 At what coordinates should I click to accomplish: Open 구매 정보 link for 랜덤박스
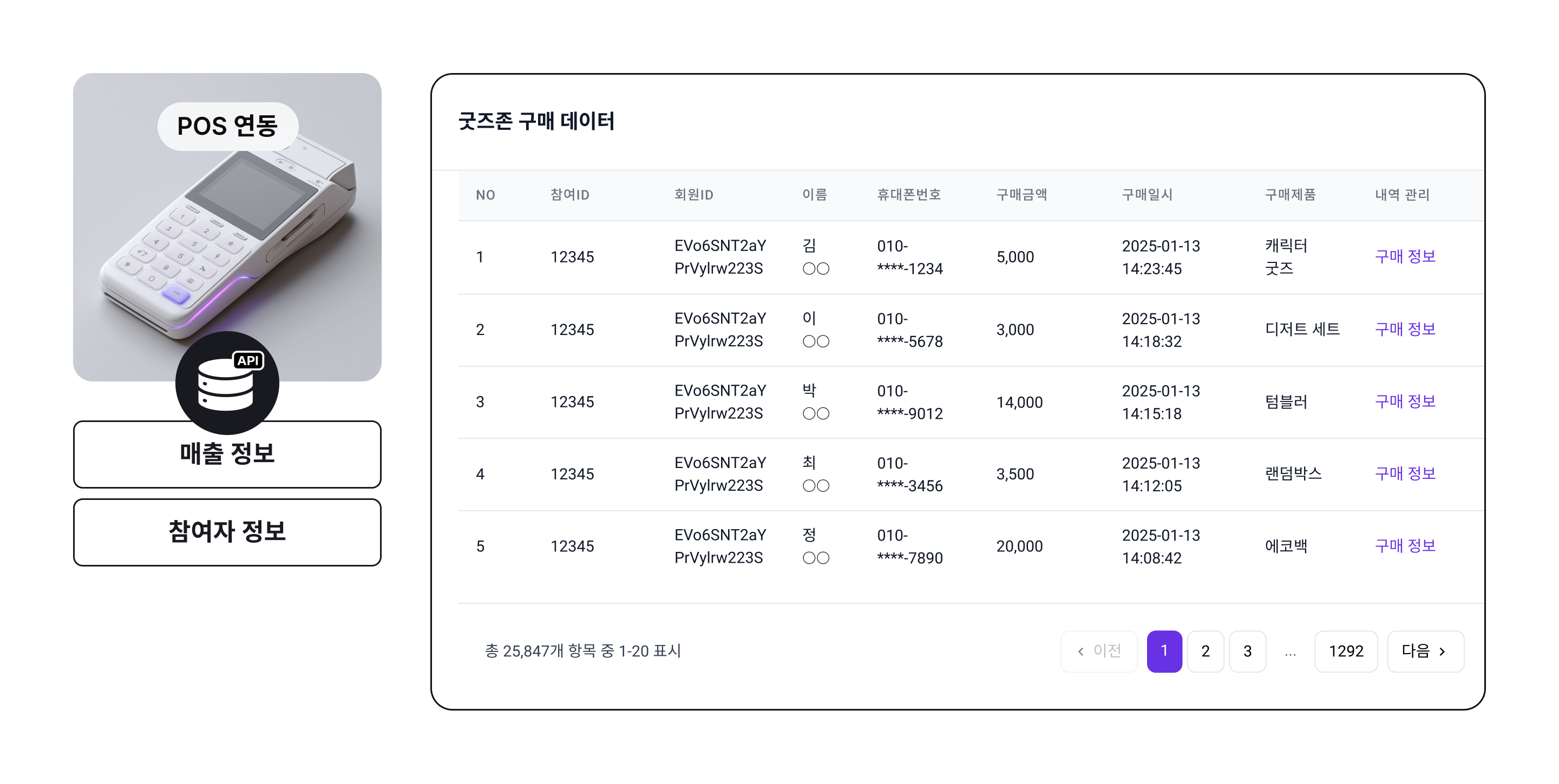click(x=1405, y=473)
